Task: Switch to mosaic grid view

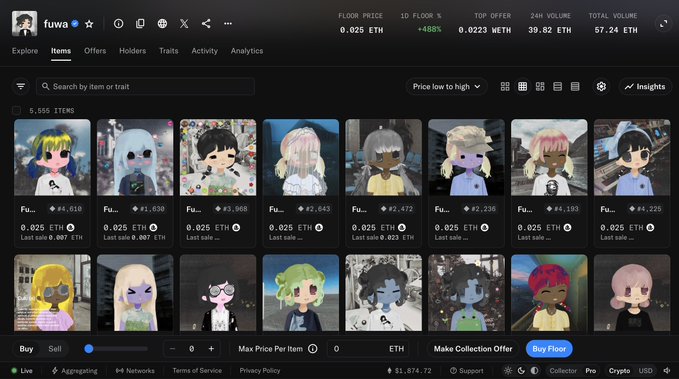Action: click(540, 87)
